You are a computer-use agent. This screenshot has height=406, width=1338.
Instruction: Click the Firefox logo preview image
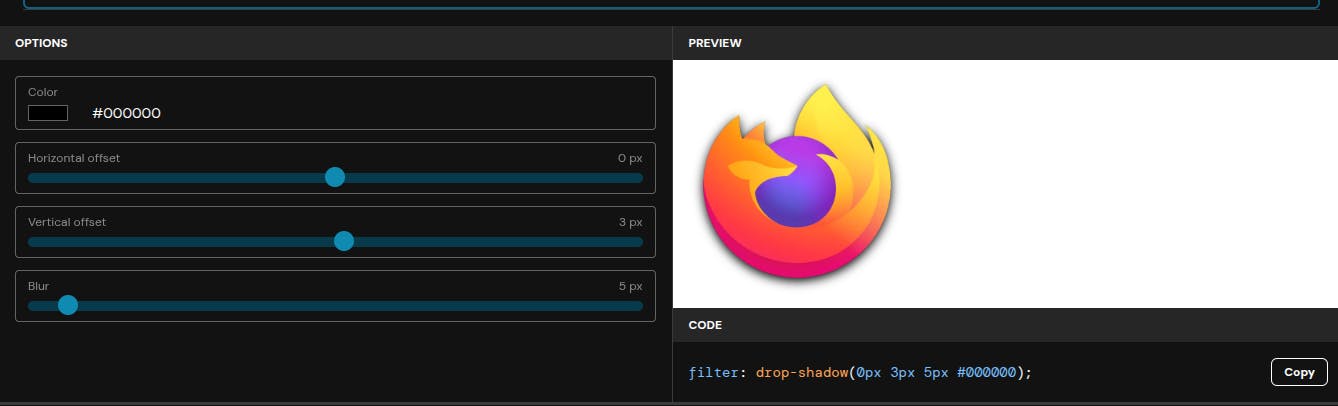[x=797, y=182]
